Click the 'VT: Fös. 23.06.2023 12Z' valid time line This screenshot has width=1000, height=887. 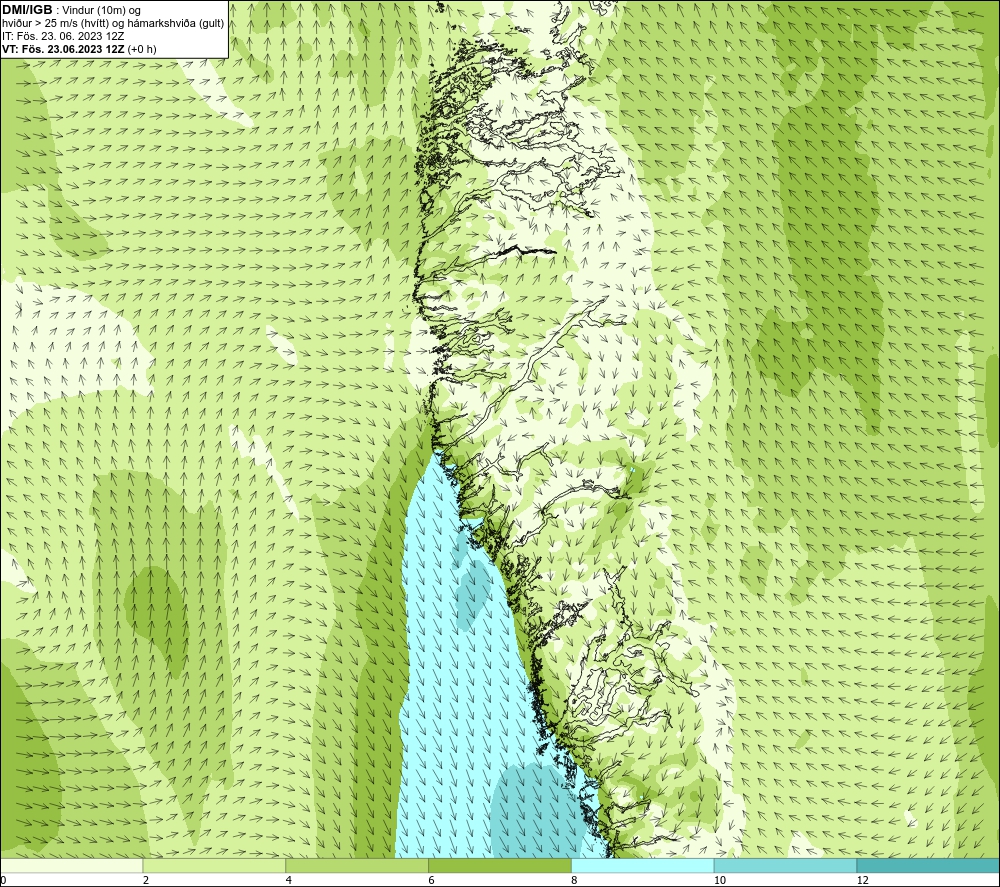click(x=64, y=49)
